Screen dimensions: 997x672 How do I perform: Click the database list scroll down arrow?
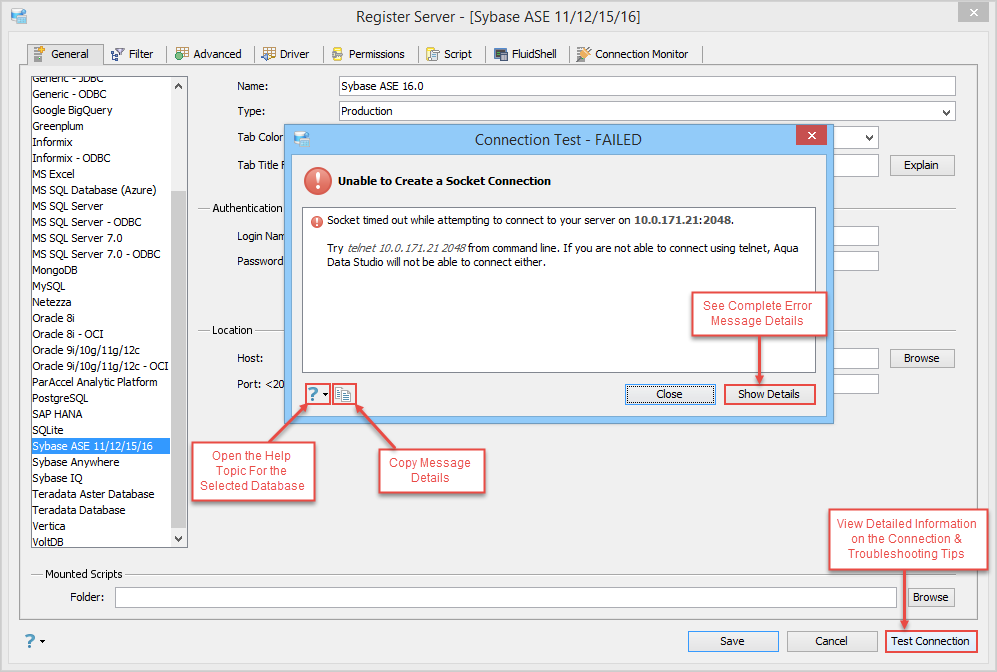click(179, 539)
